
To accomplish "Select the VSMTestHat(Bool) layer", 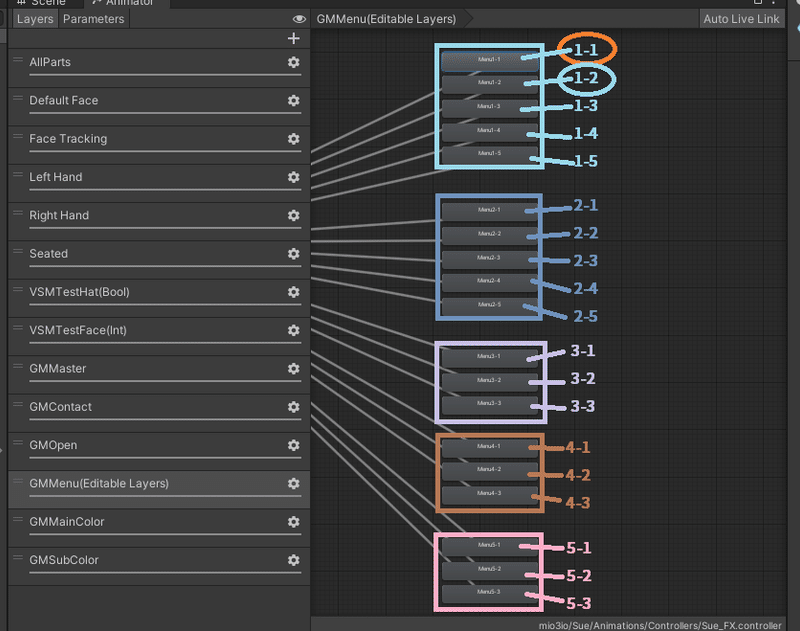I will [x=159, y=297].
